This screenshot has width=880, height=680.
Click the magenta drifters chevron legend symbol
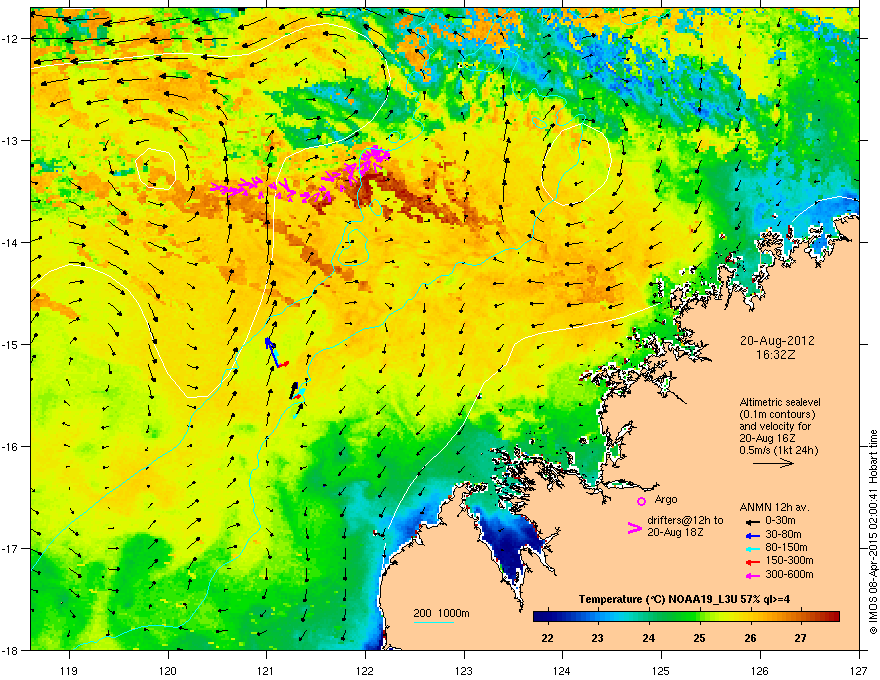[635, 527]
